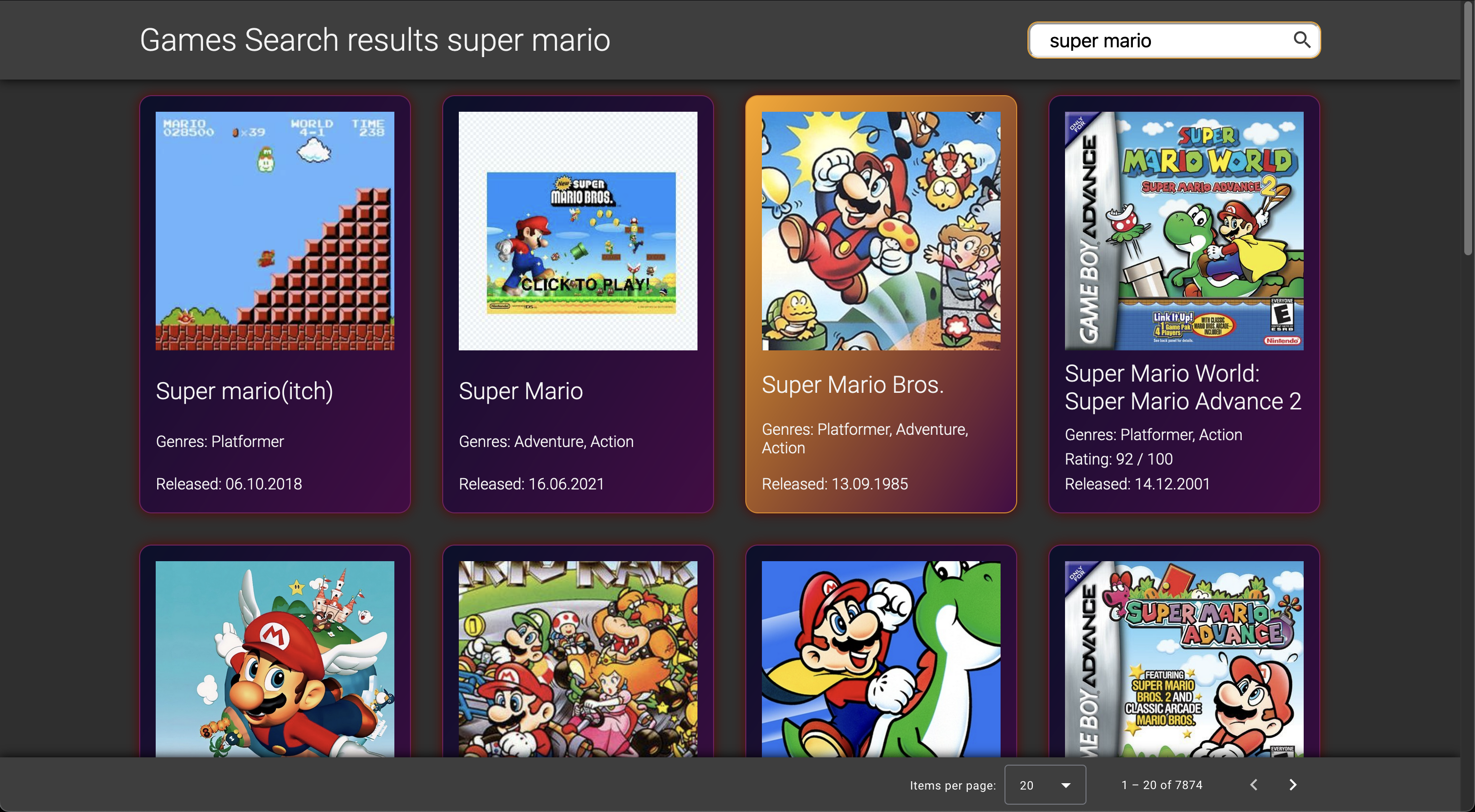Open the Super mario(itch) screenshot thumbnail
The height and width of the screenshot is (812, 1475).
[x=275, y=231]
